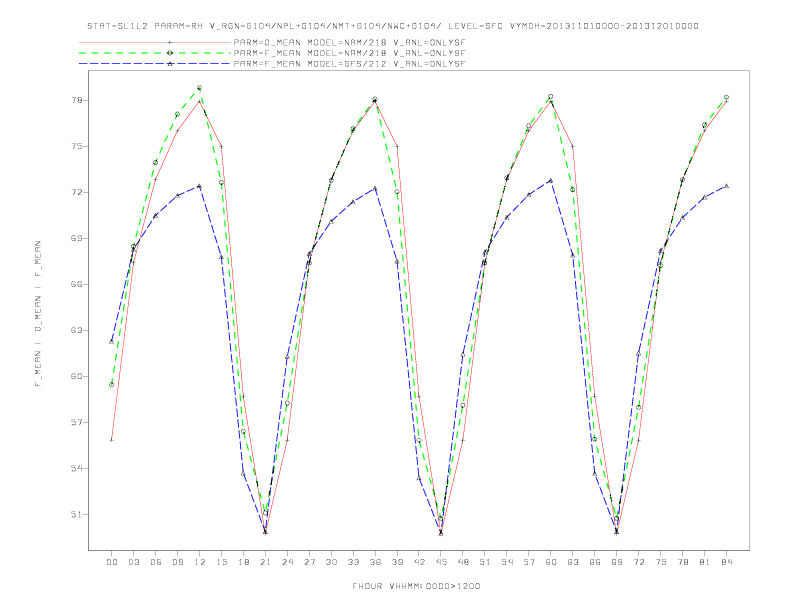
Task: Click the x-axis tick label 27
Action: (x=309, y=562)
